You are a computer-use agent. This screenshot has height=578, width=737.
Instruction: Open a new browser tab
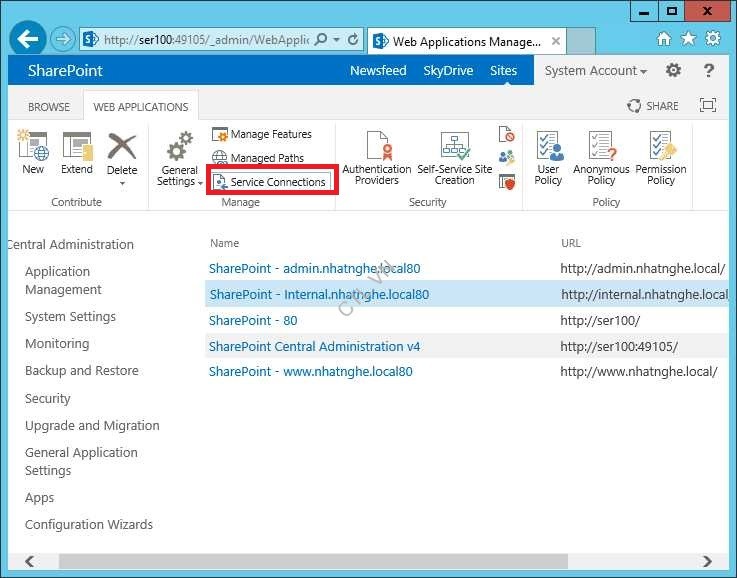(x=581, y=41)
